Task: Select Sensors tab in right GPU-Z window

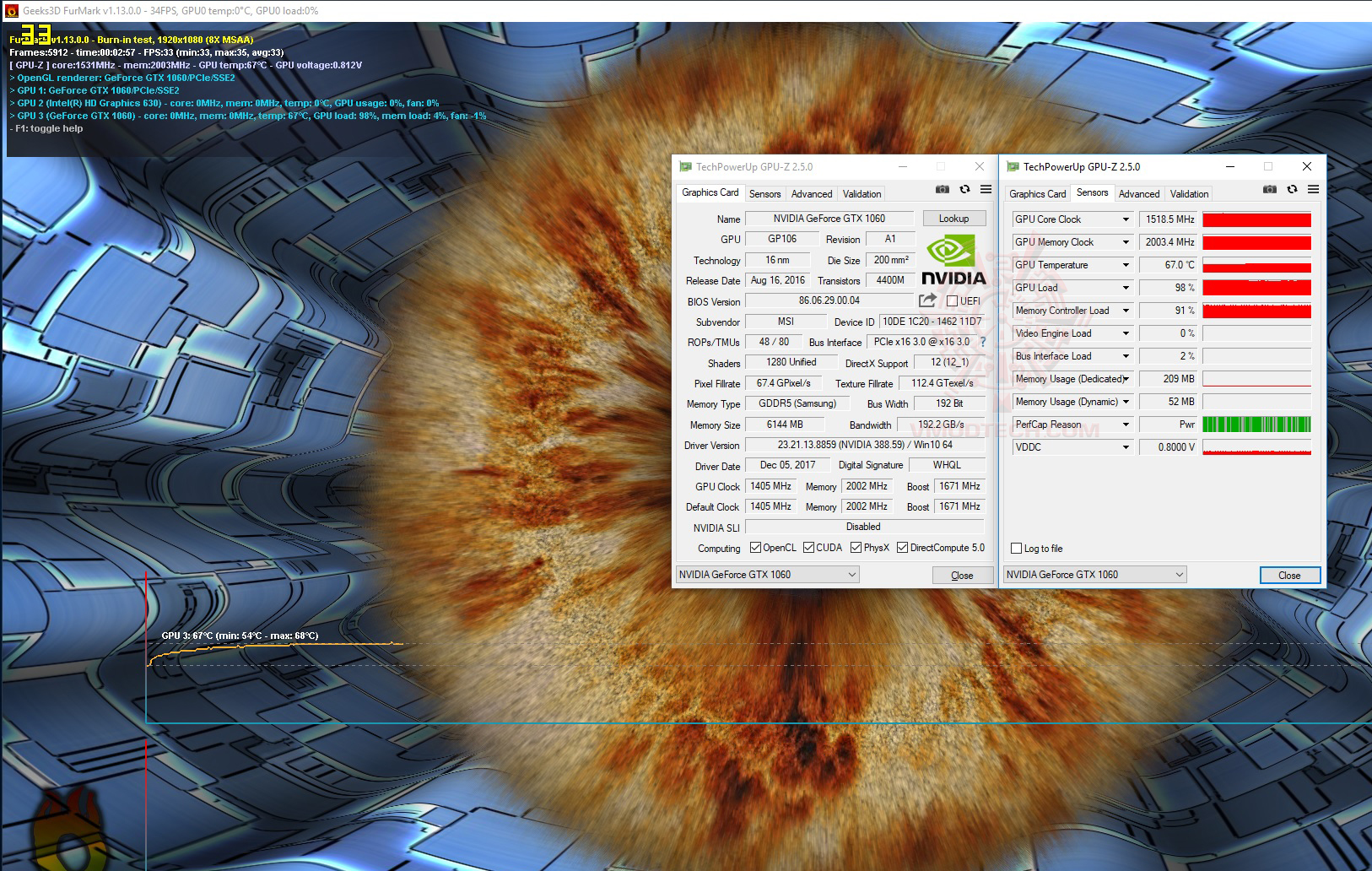Action: coord(1093,192)
